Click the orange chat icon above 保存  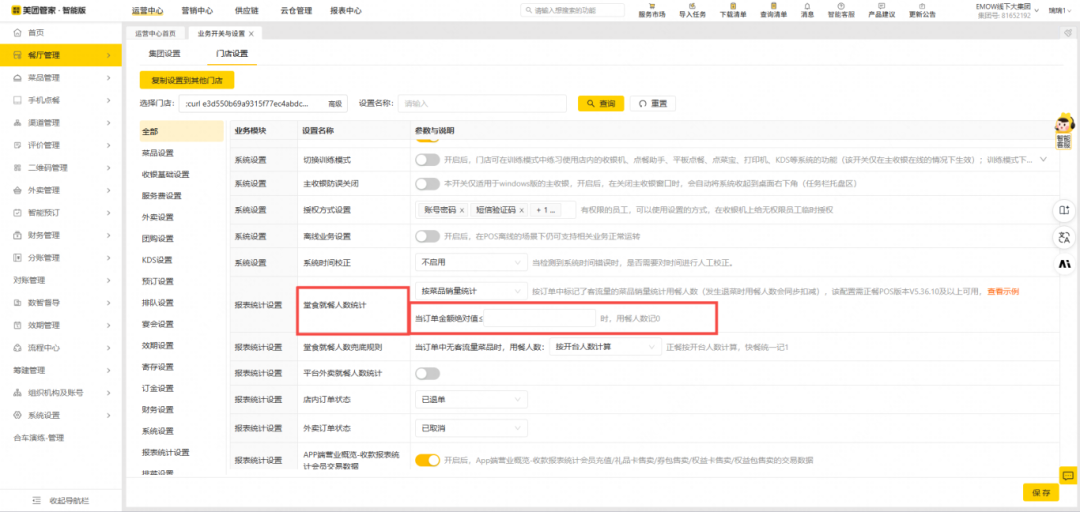pos(1068,476)
